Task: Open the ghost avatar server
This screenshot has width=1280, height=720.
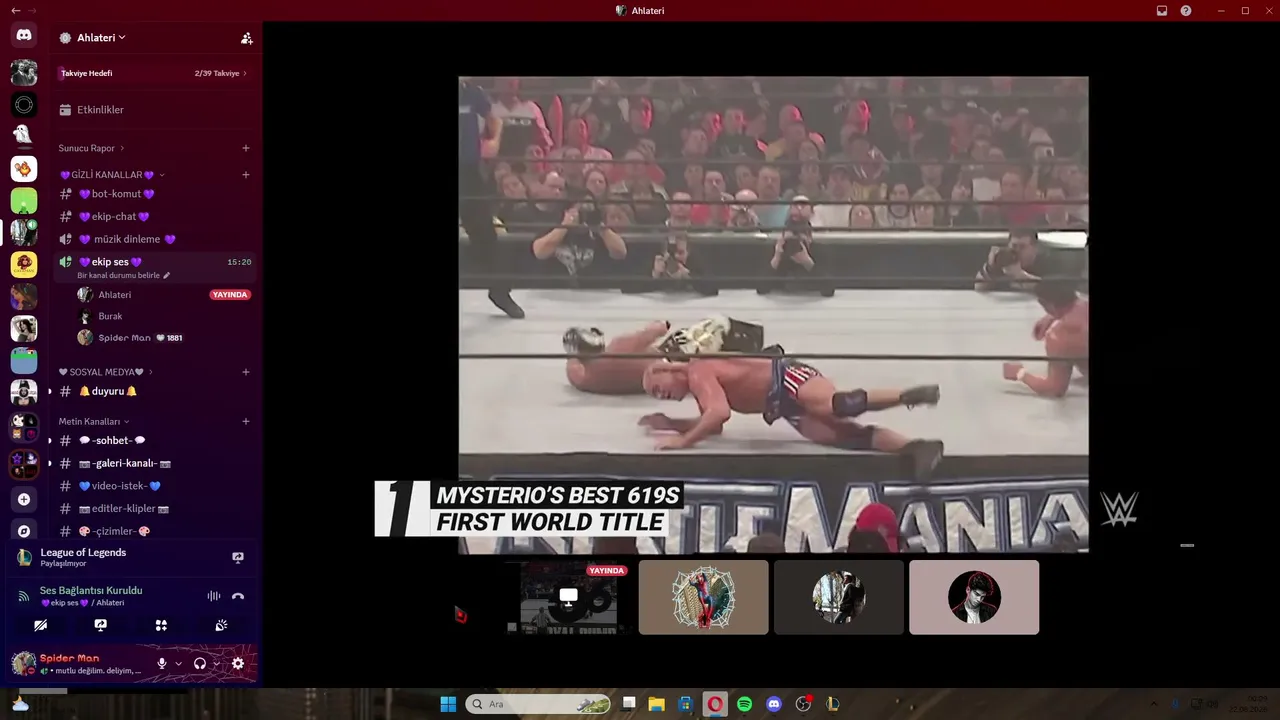Action: [x=24, y=136]
